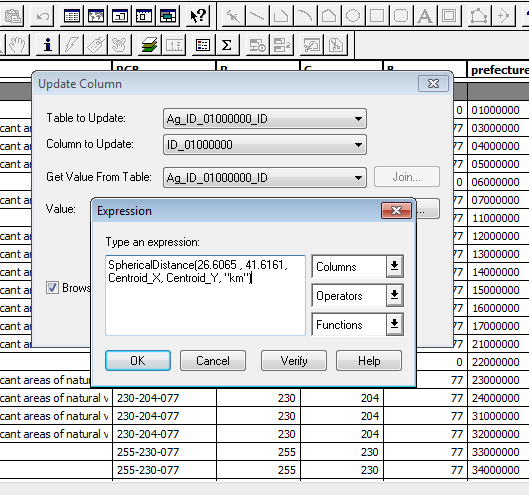
Task: Select the Polygon drawing tool
Action: coord(329,16)
